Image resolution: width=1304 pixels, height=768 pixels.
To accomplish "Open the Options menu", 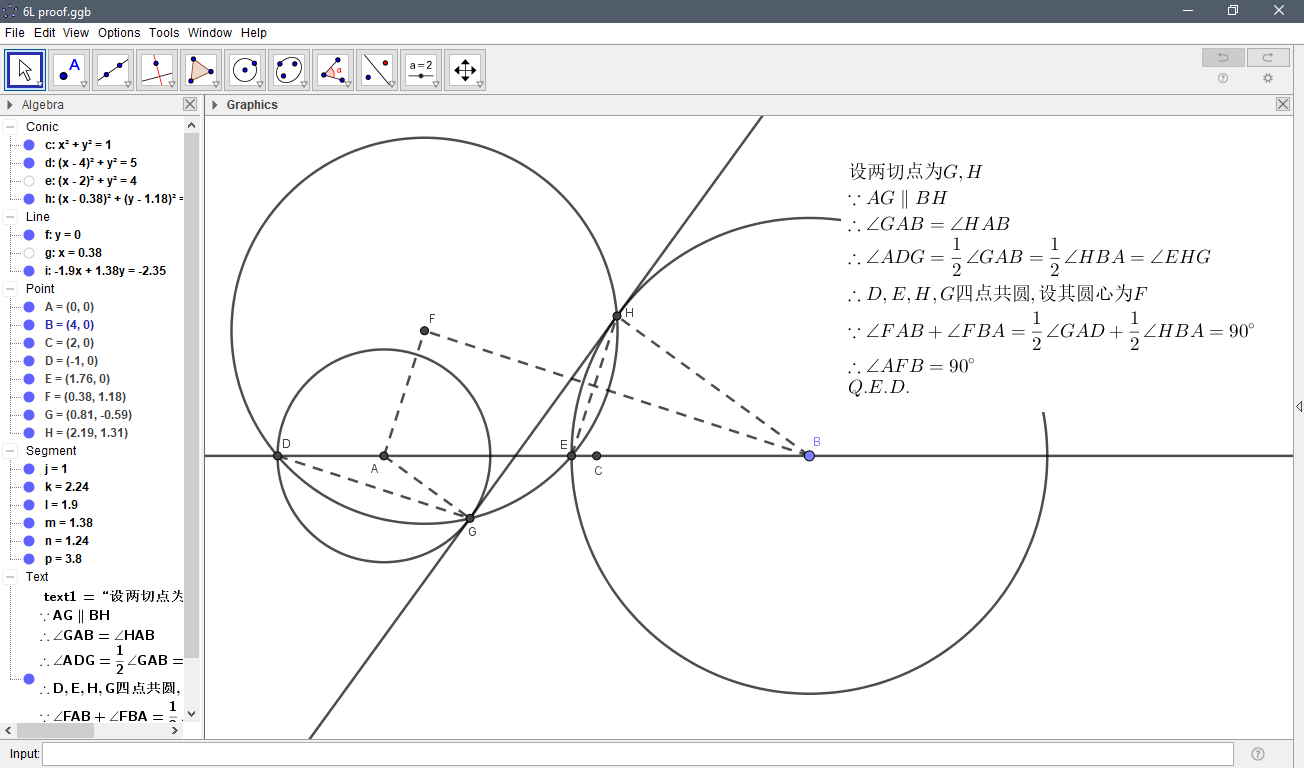I will pos(118,32).
